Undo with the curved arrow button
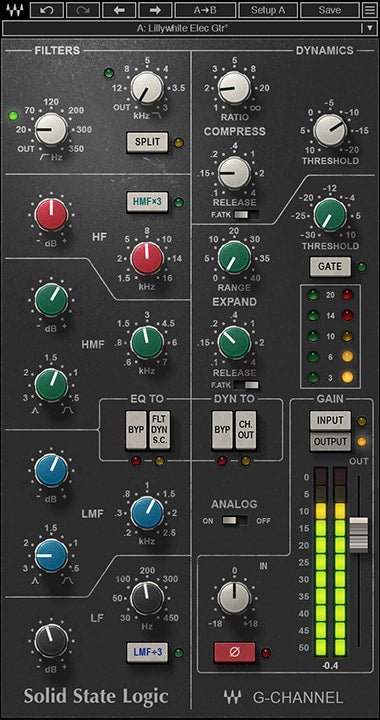This screenshot has width=380, height=720. [46, 10]
